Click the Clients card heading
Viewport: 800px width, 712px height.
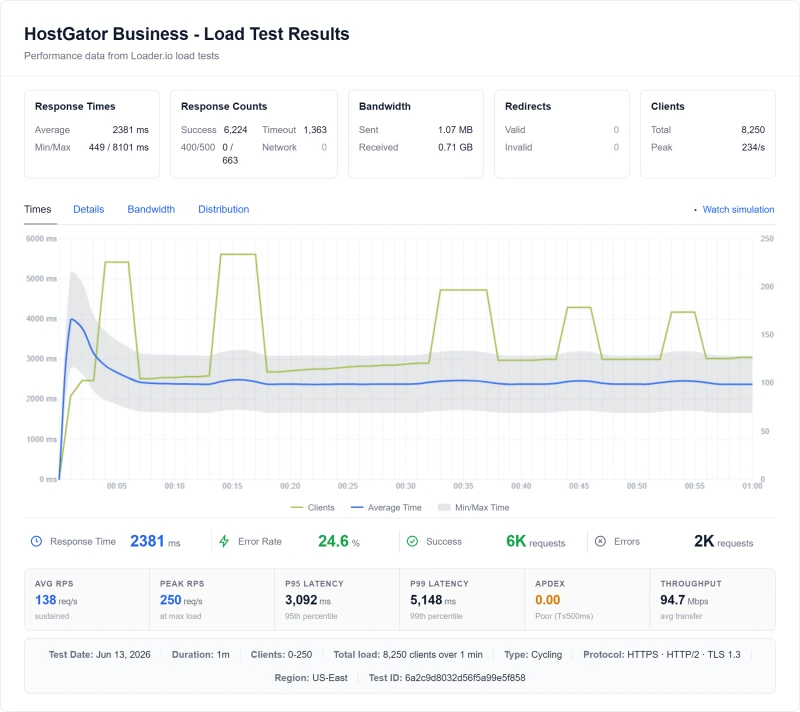pos(667,106)
